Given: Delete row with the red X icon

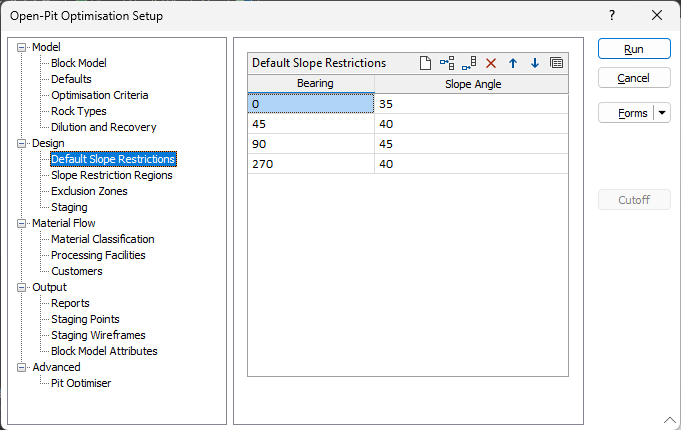Looking at the screenshot, I should [491, 63].
